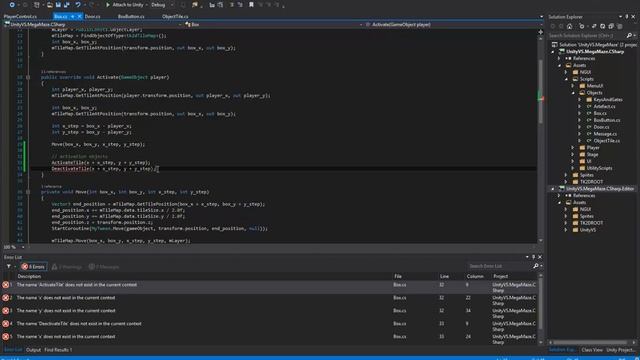Switch to the Door.cs editor tab

pos(93,16)
